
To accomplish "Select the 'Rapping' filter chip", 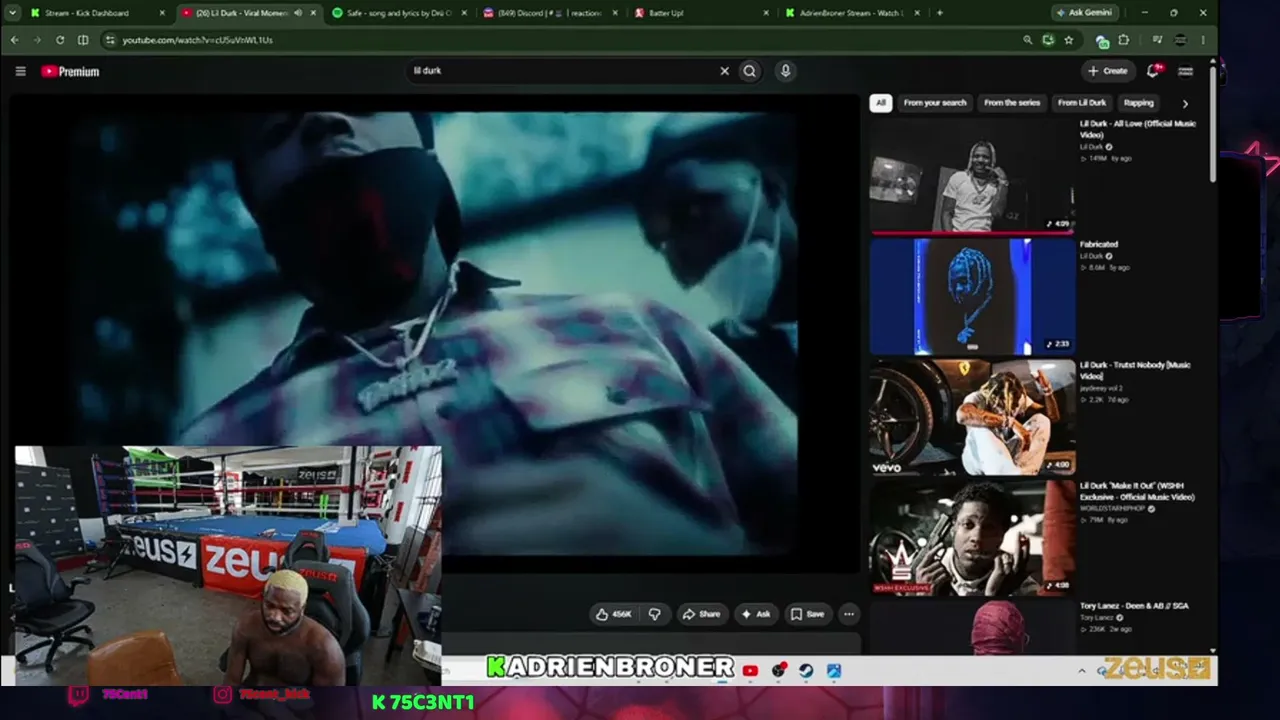I will [x=1138, y=102].
